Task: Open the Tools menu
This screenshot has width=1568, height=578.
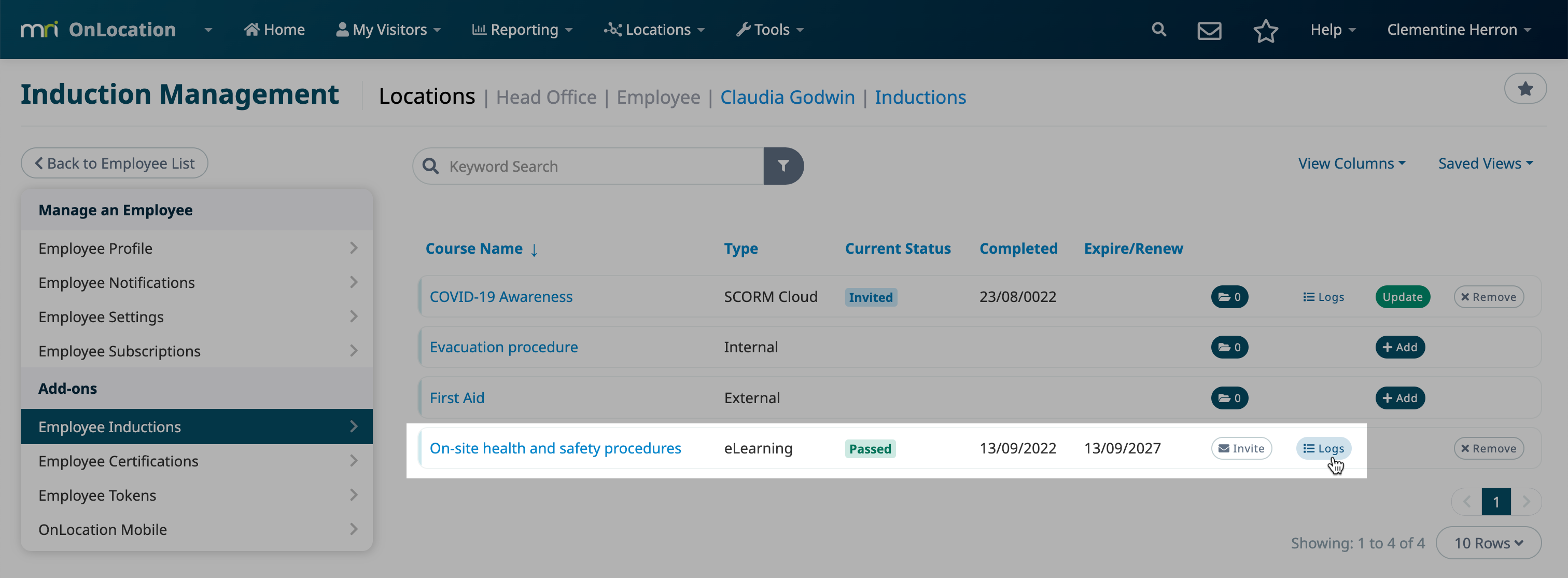Action: (769, 29)
